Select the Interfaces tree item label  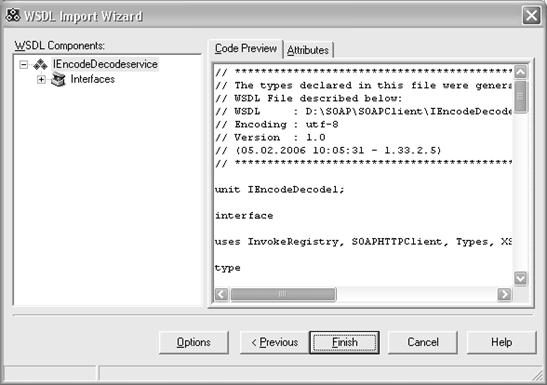click(x=92, y=79)
